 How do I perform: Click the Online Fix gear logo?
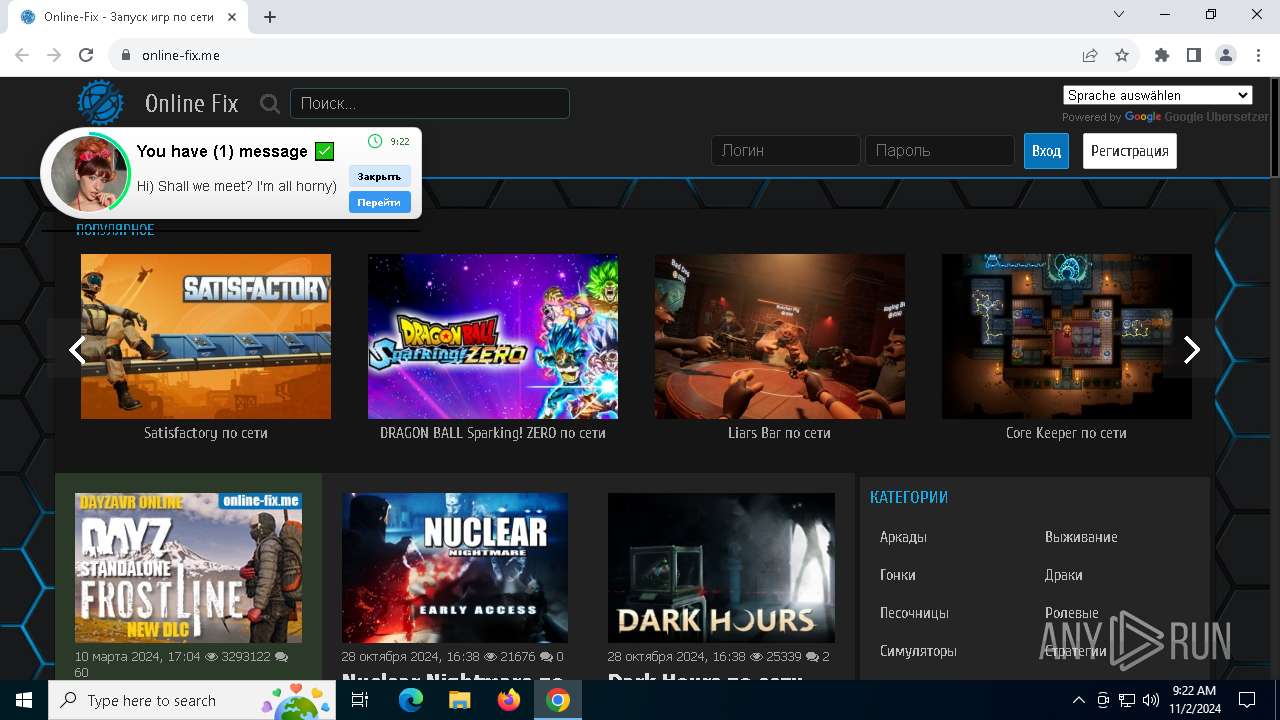tap(101, 103)
